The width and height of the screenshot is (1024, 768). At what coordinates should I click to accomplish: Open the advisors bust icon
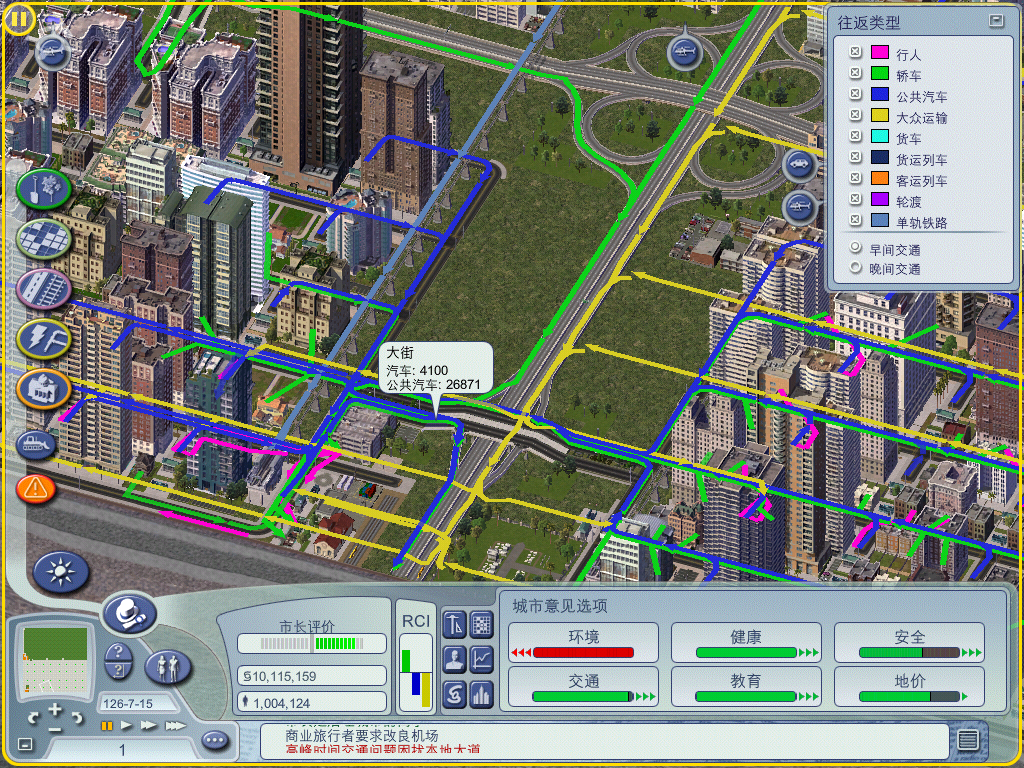coord(454,659)
